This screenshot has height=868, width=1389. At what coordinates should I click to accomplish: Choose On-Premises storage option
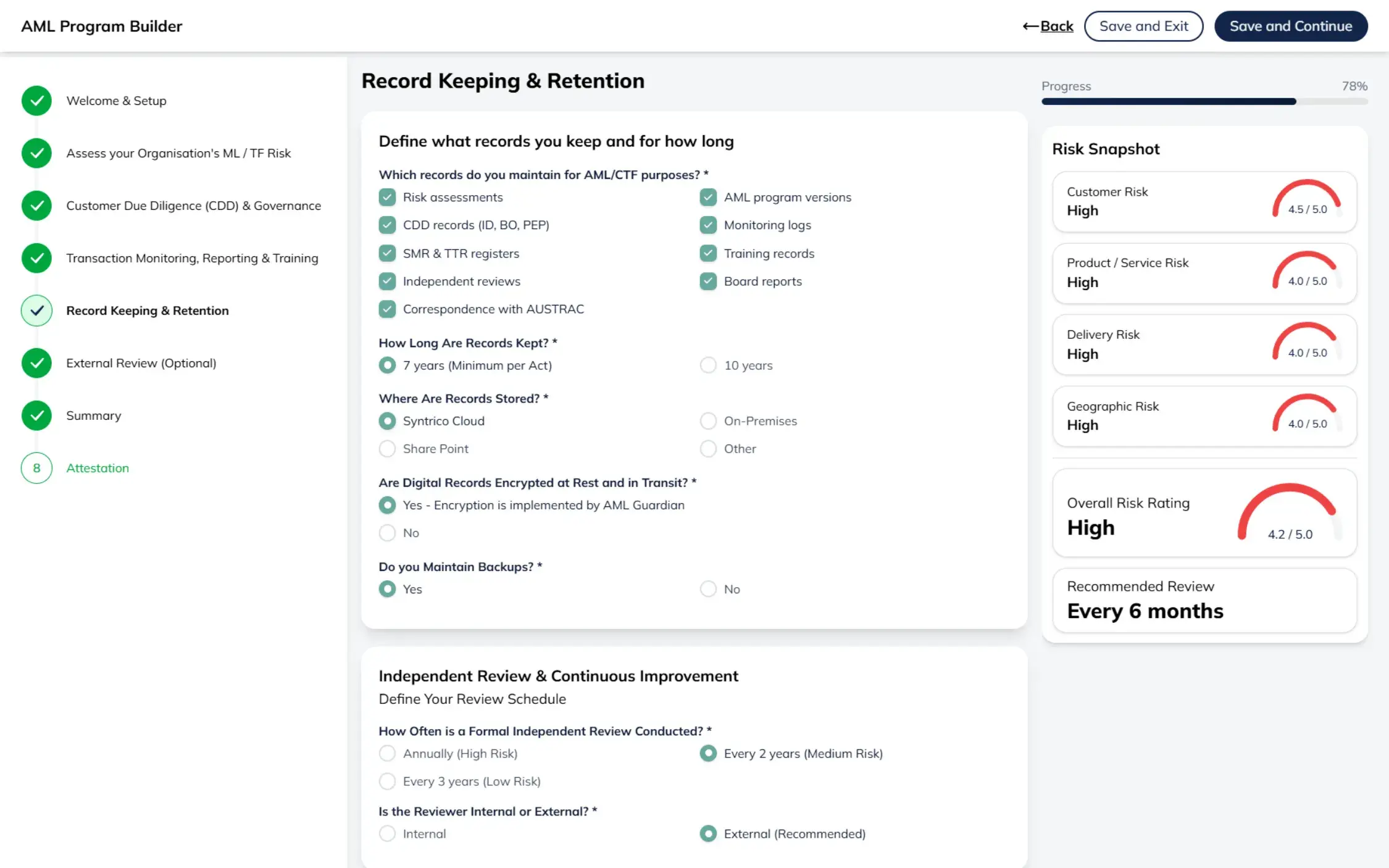click(x=708, y=420)
